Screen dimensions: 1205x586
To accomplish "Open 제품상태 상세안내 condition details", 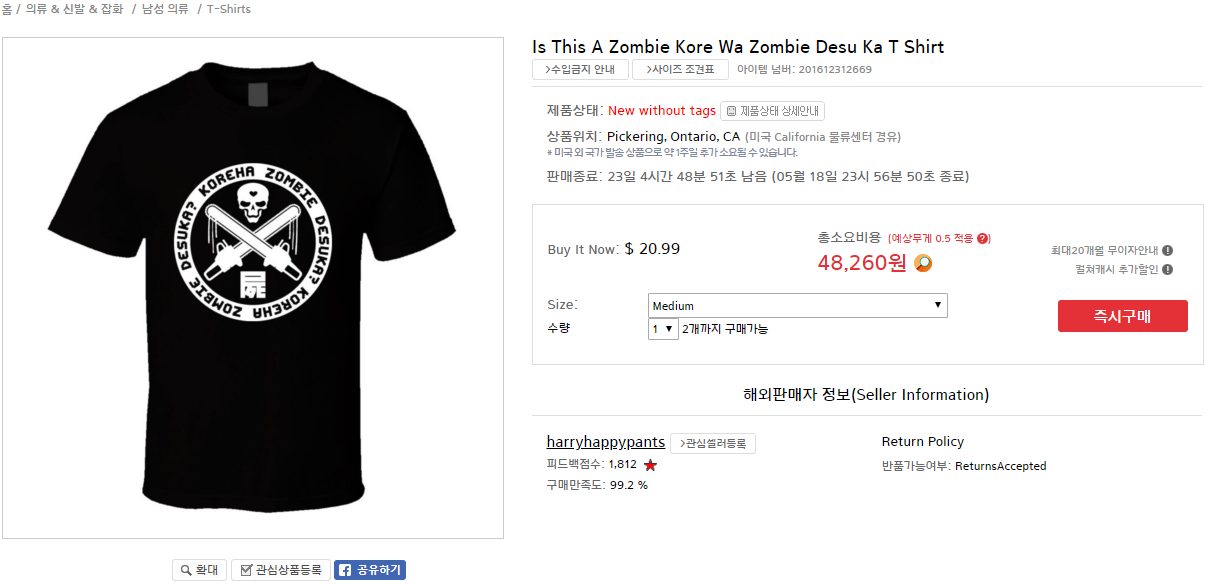I will (772, 111).
